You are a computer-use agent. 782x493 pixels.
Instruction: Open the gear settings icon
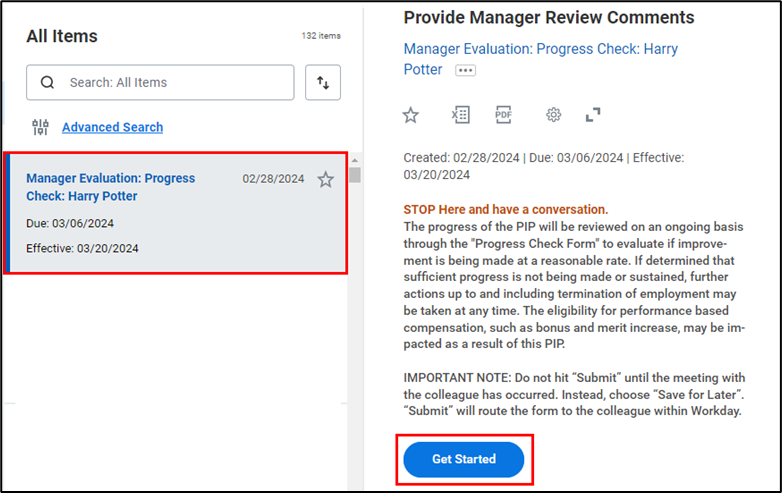(x=553, y=115)
